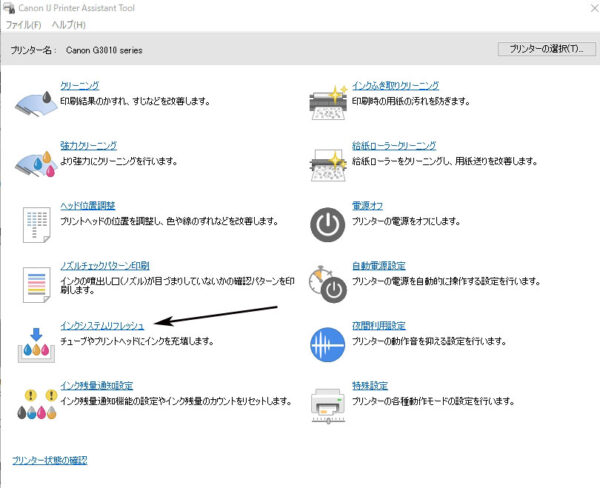Open the 電源オフ link
This screenshot has height=488, width=600.
pyautogui.click(x=367, y=206)
